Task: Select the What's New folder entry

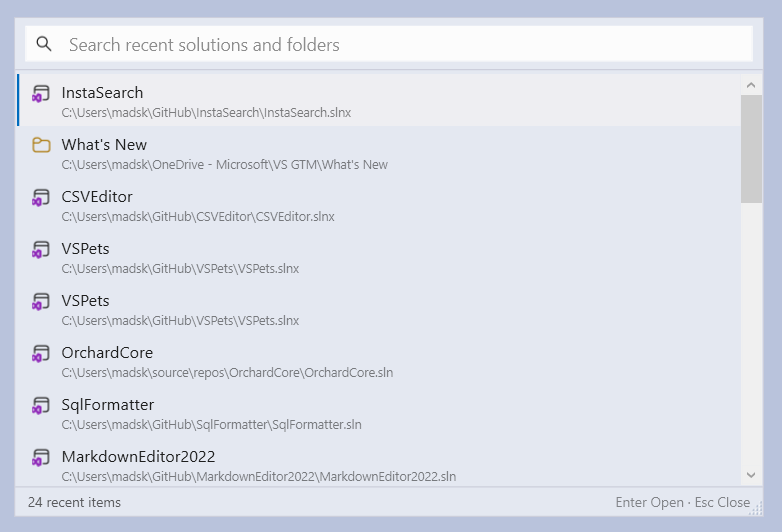Action: click(104, 145)
